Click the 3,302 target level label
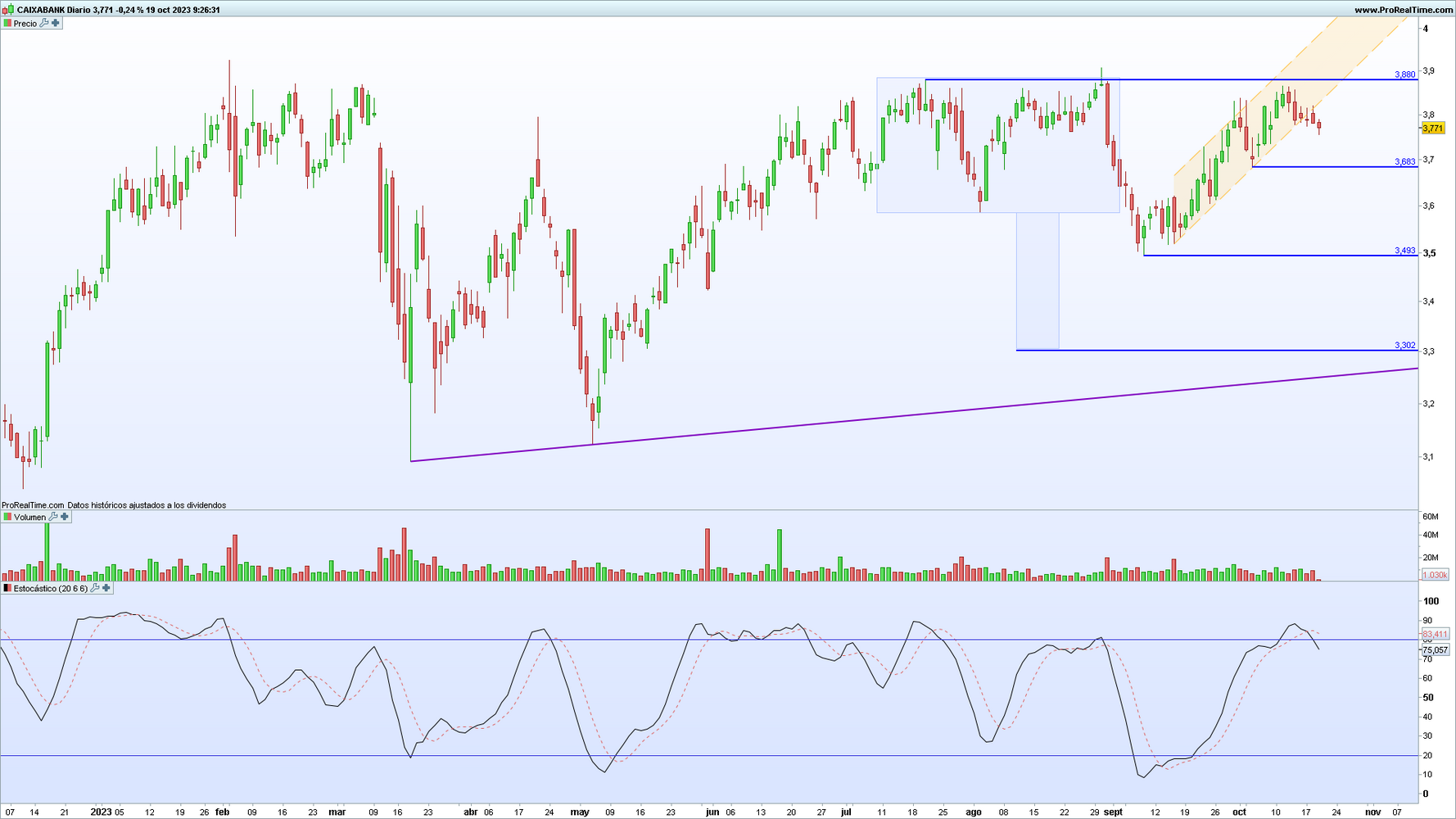Screen dimensions: 1456x819 [1404, 346]
